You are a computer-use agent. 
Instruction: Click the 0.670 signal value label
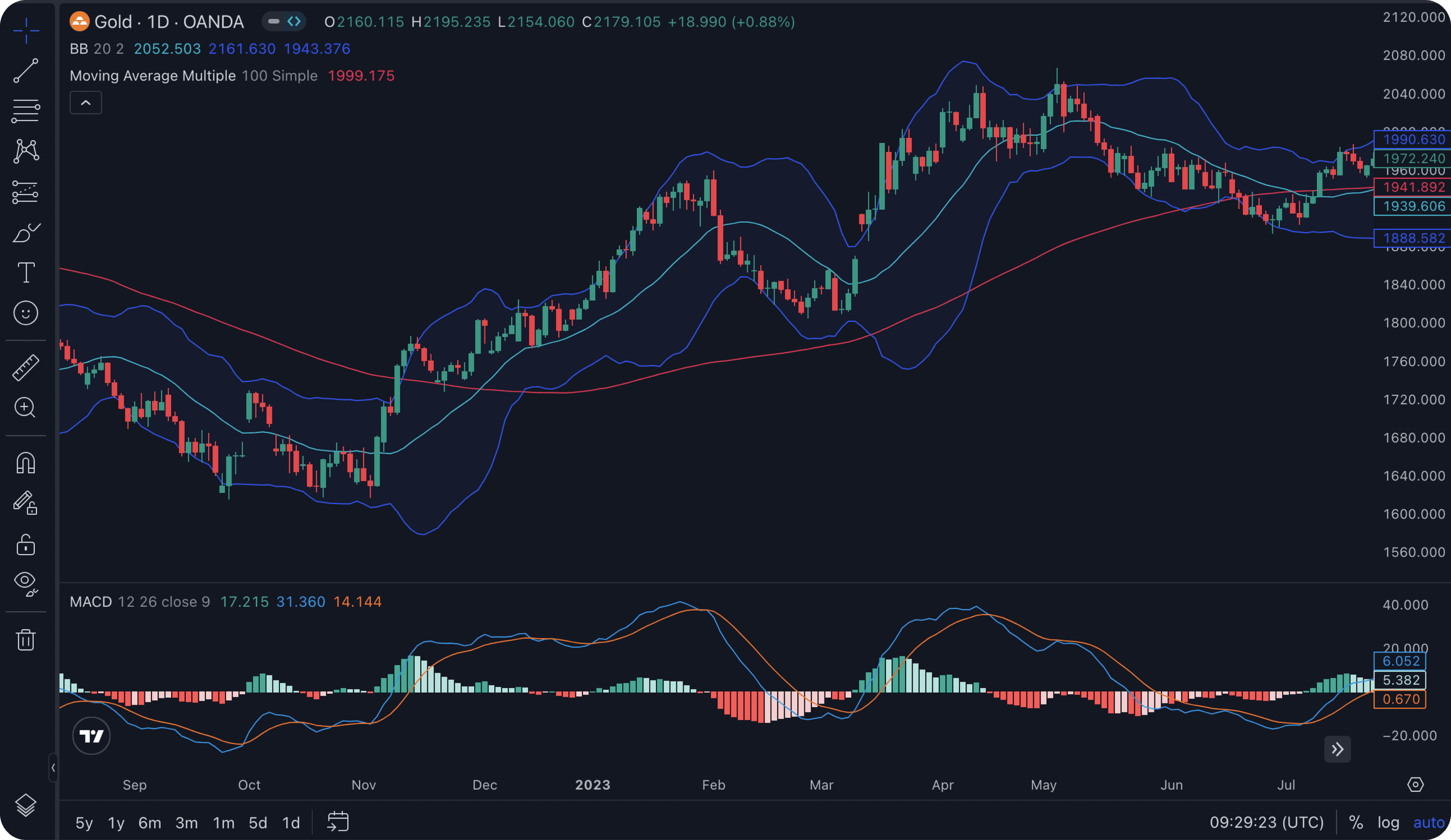coord(1400,699)
